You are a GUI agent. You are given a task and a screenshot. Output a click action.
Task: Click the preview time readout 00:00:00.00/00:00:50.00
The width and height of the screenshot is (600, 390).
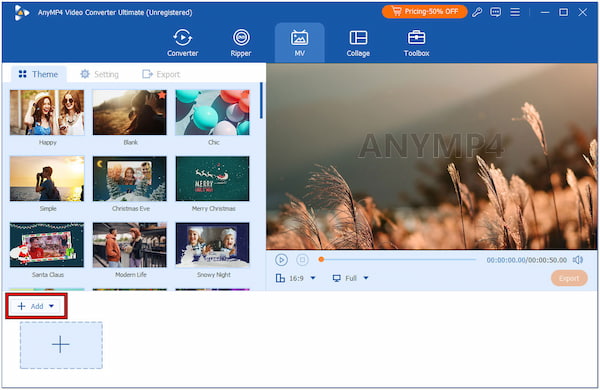pyautogui.click(x=527, y=260)
